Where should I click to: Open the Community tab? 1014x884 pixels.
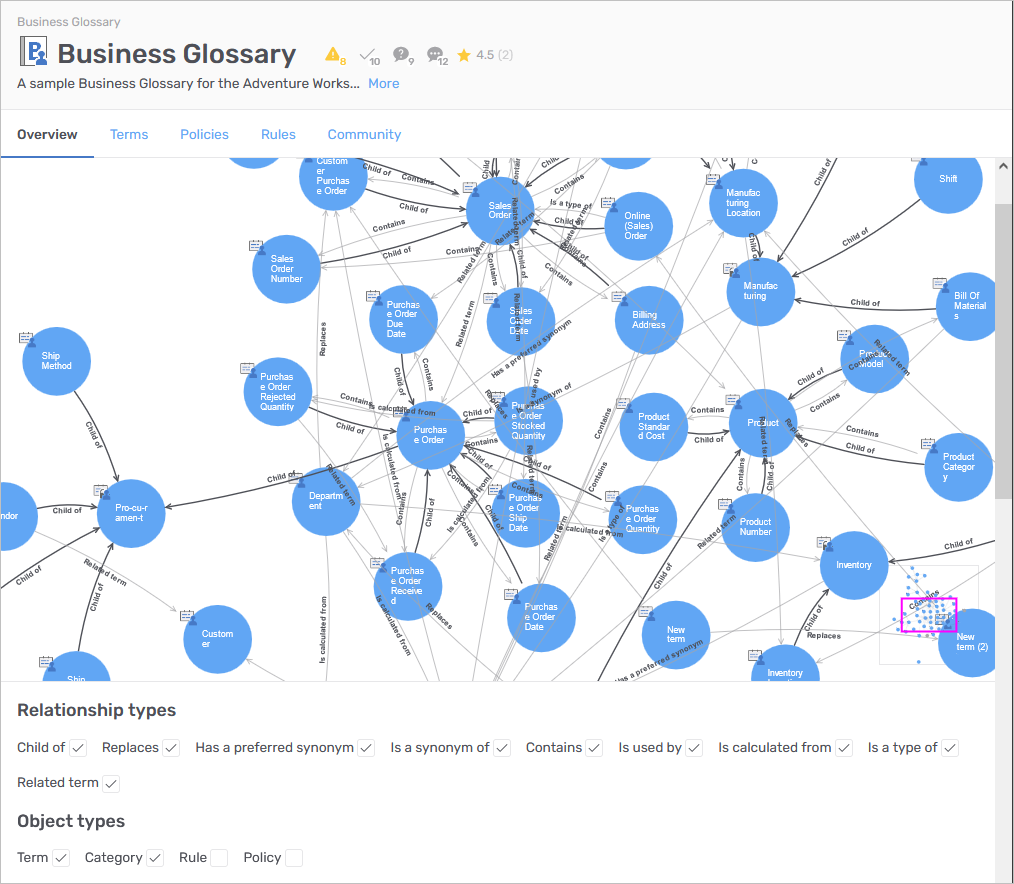pos(364,134)
